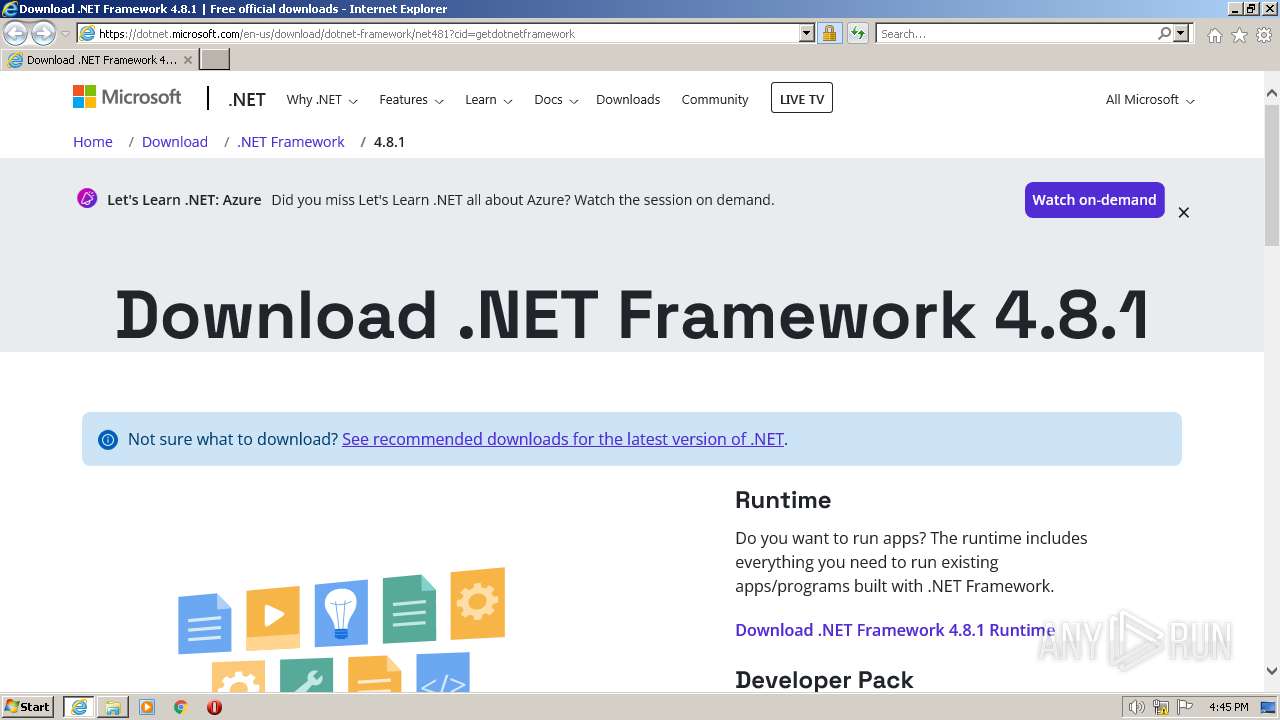Open the IE Home icon
1280x720 pixels.
click(x=1214, y=35)
